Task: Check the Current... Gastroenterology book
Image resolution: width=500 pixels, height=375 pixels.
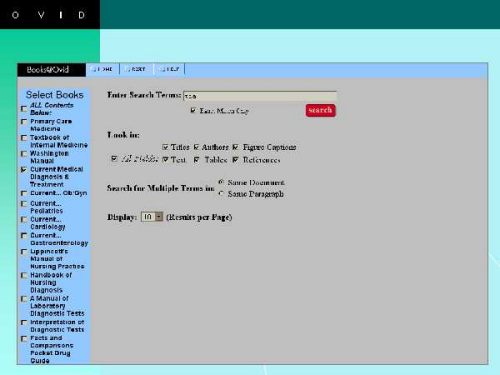Action: coord(24,236)
